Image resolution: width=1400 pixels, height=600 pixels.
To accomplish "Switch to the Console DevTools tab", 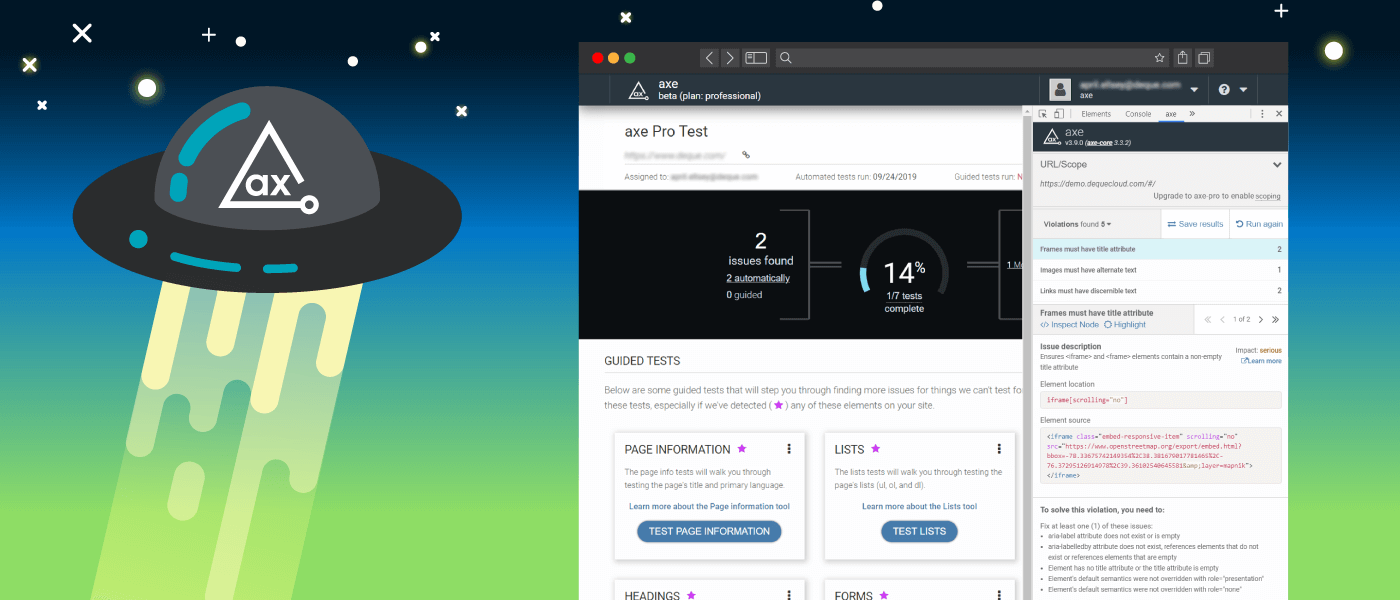I will (x=1138, y=114).
